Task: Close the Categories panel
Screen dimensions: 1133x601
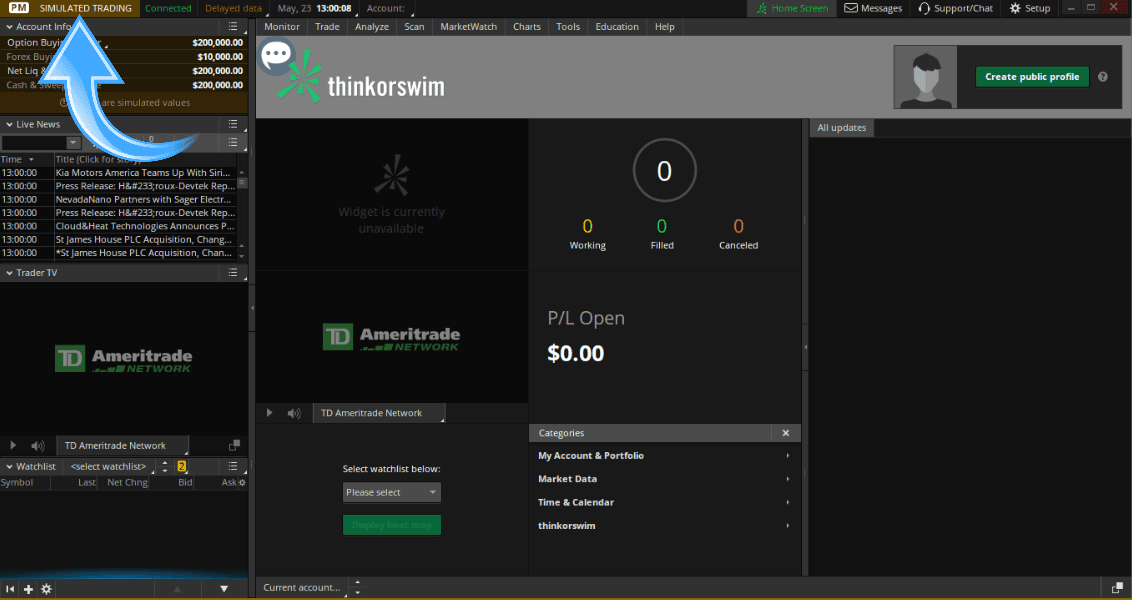Action: (x=786, y=433)
